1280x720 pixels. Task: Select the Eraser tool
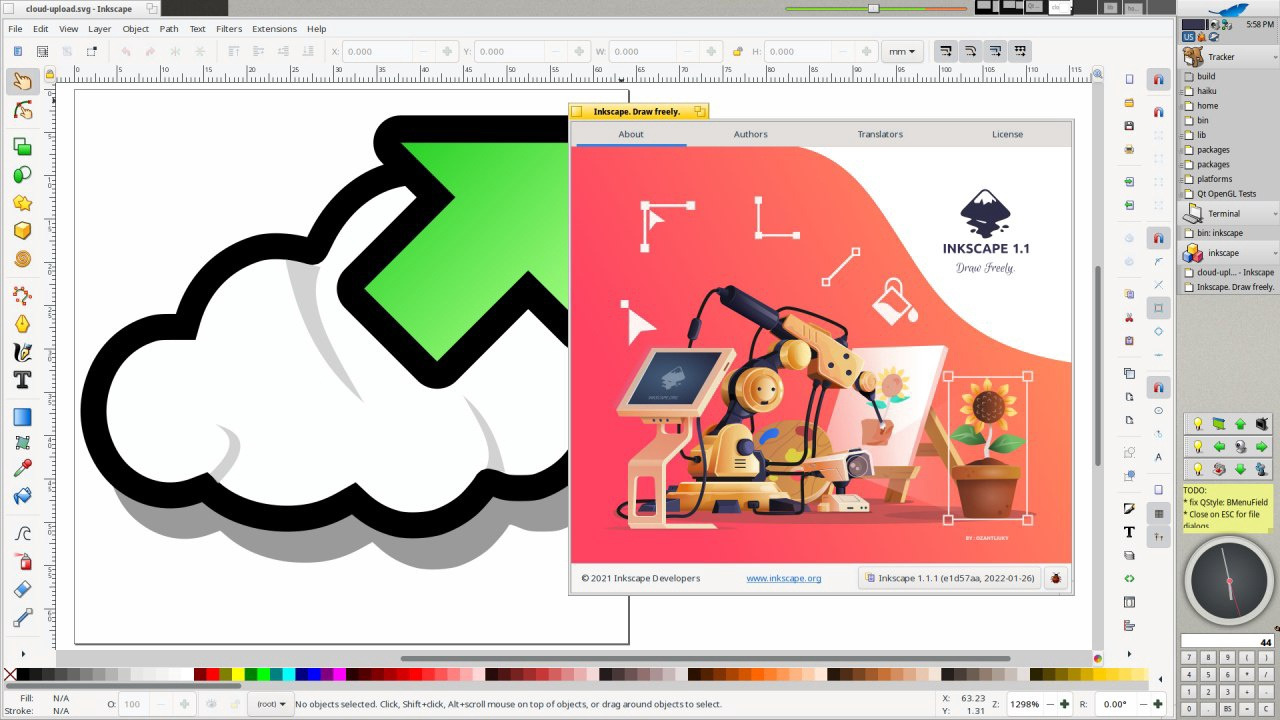(x=22, y=590)
